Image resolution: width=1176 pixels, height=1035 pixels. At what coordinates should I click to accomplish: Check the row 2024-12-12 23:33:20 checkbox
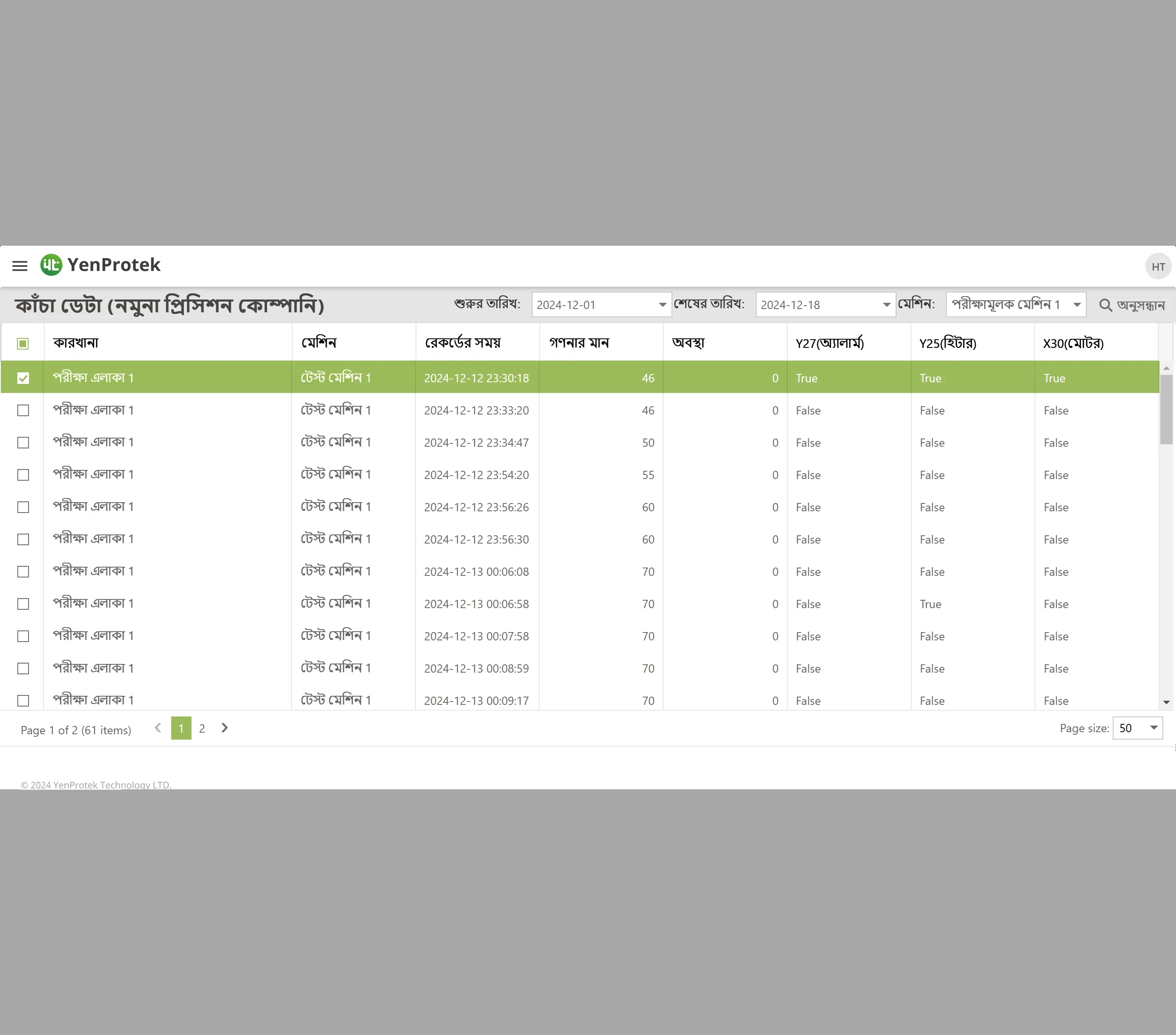[x=23, y=410]
